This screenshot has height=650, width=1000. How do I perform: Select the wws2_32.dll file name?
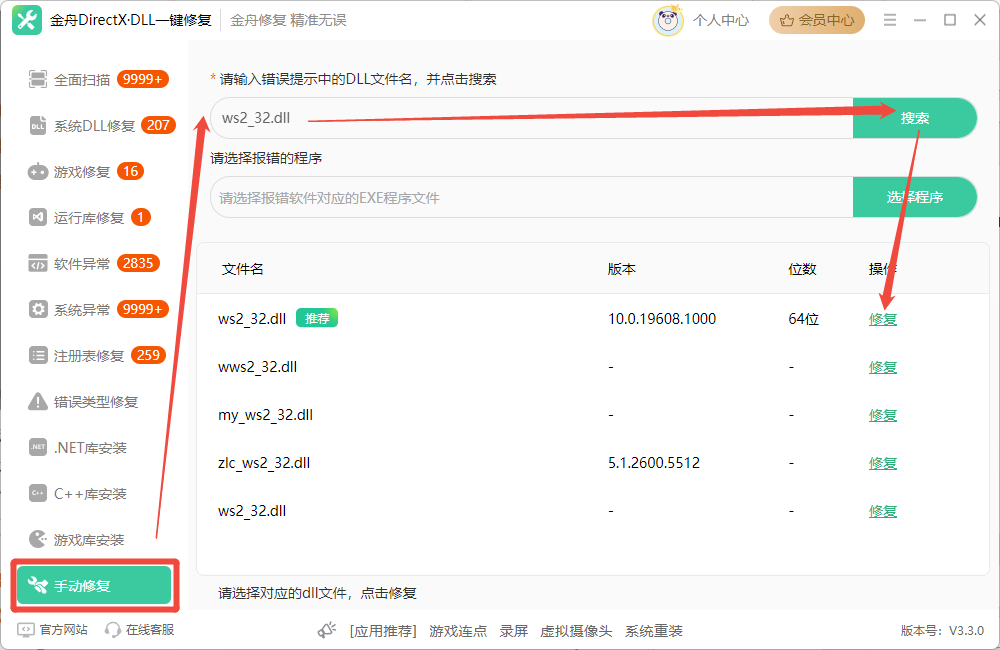pos(258,367)
